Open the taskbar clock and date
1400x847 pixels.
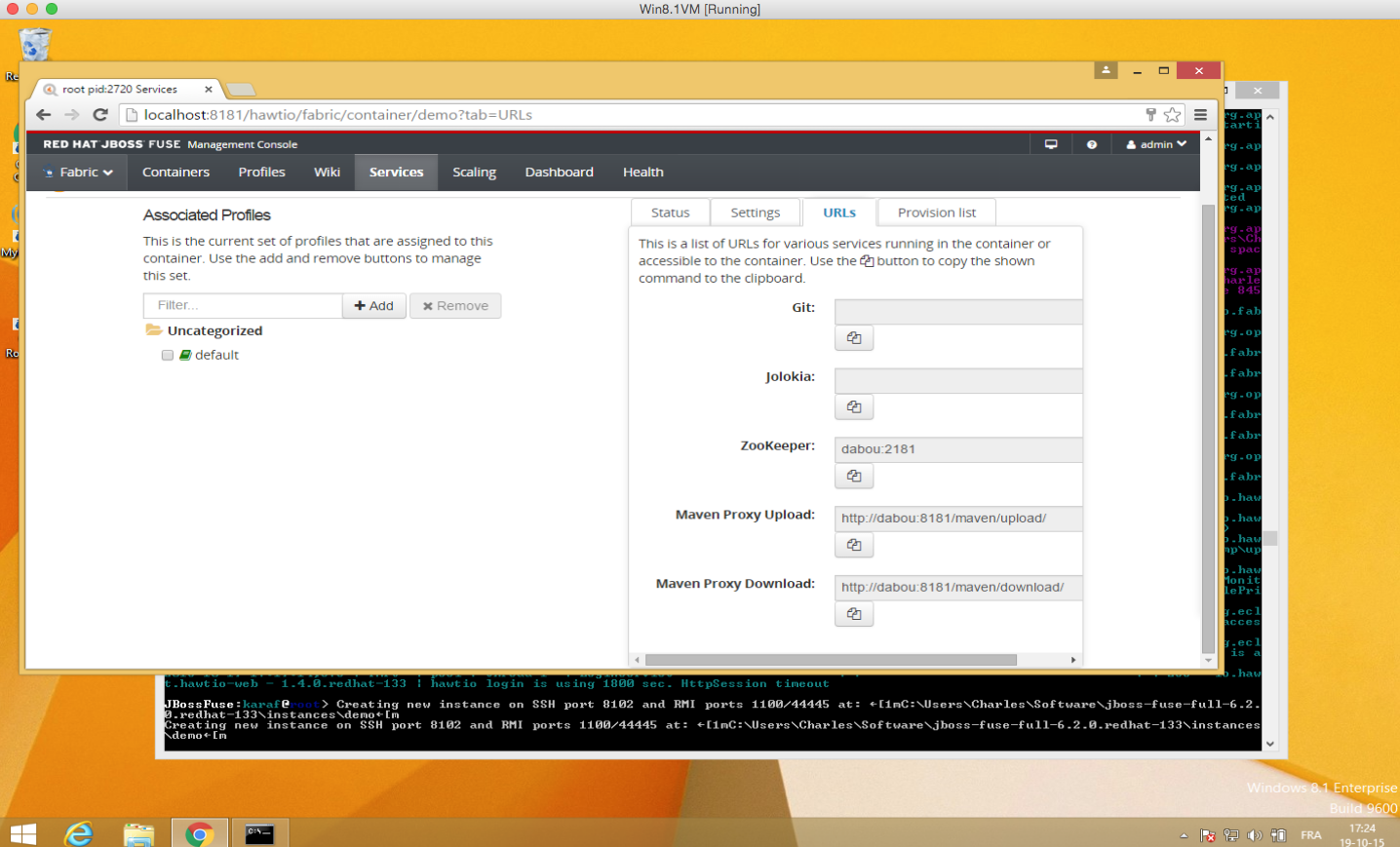pos(1362,835)
